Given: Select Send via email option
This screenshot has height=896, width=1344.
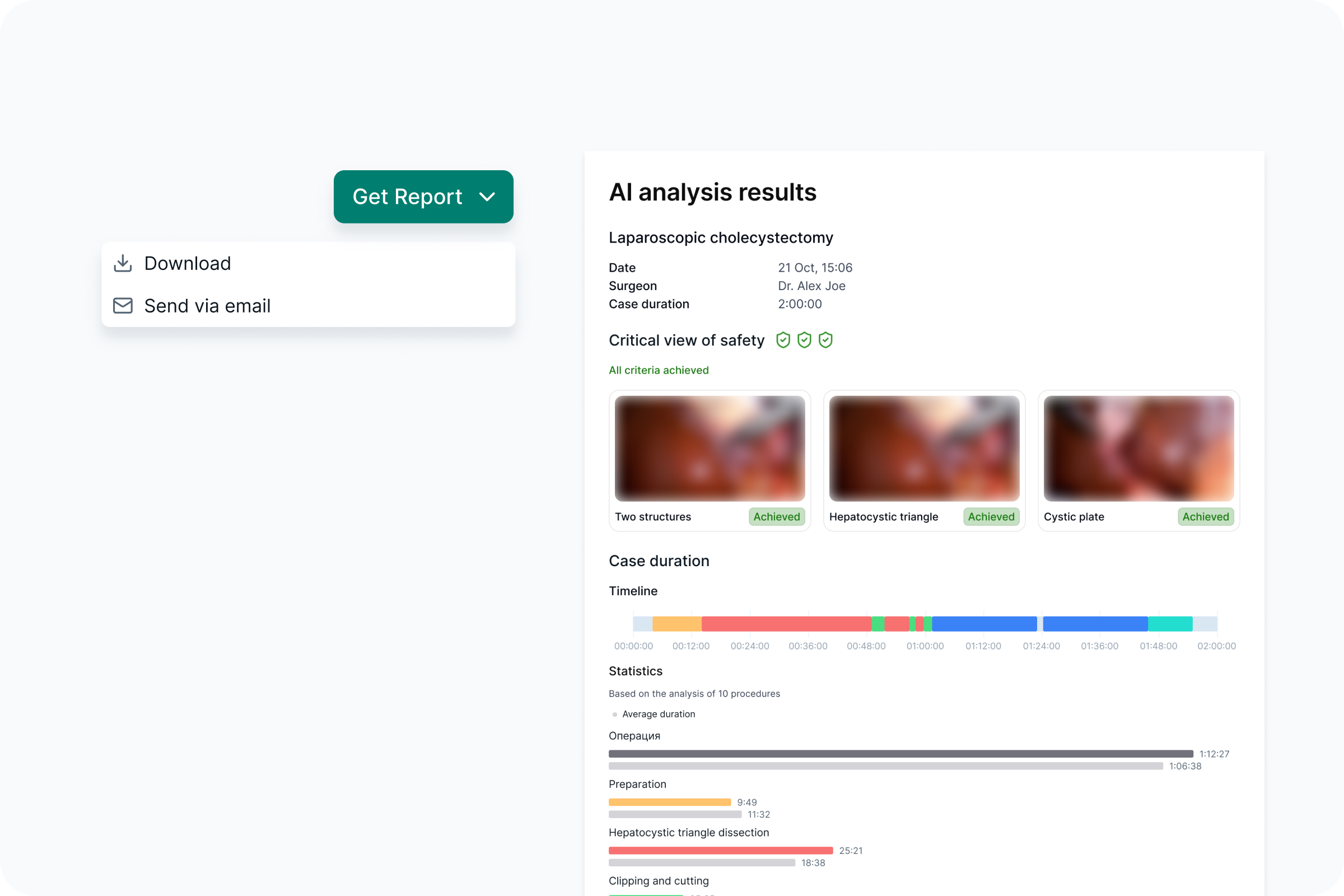Looking at the screenshot, I should coord(207,306).
